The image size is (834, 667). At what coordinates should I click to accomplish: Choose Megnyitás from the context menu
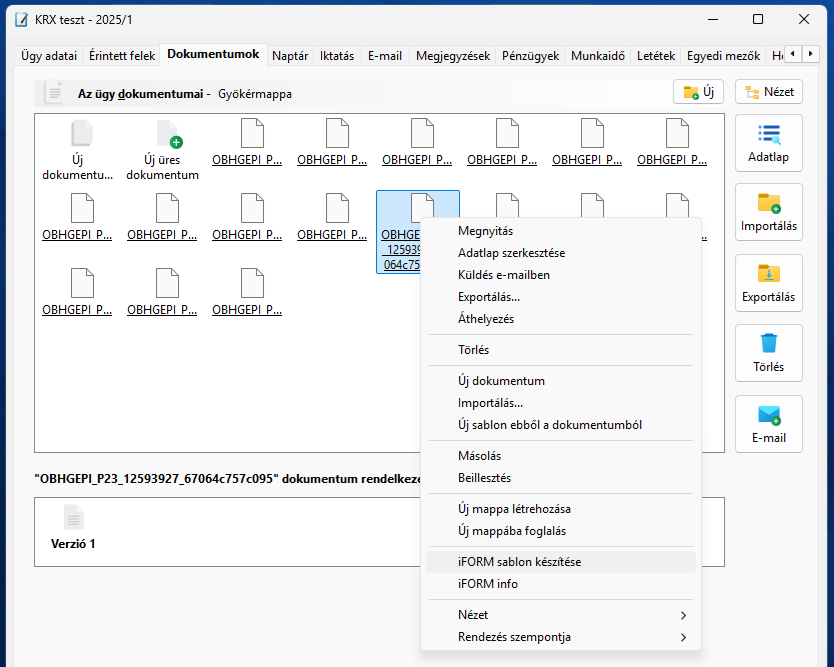click(x=561, y=231)
